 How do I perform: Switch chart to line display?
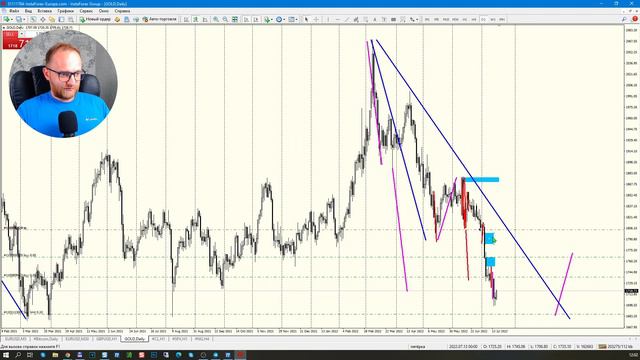pyautogui.click(x=205, y=19)
